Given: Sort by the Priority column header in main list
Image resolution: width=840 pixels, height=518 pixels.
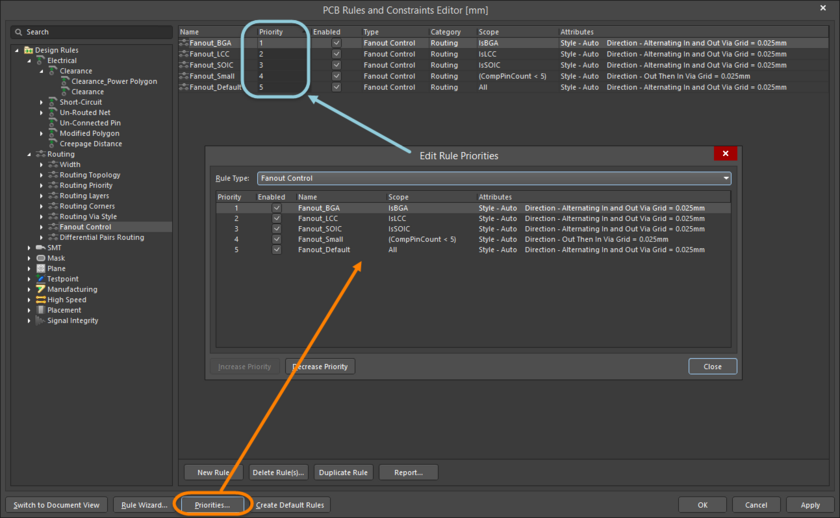Looking at the screenshot, I should point(271,32).
